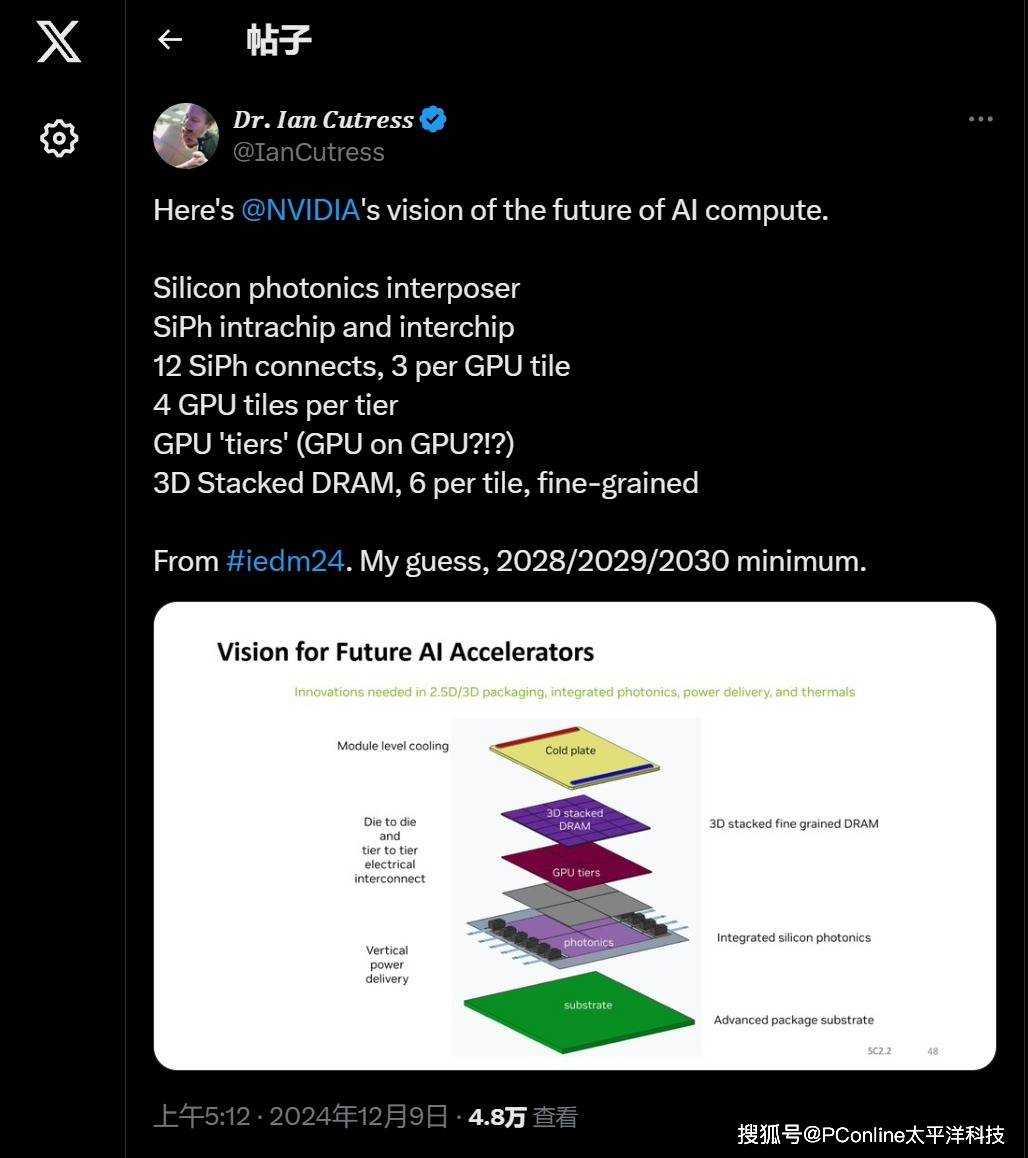1028x1158 pixels.
Task: Go back using the left arrow
Action: click(170, 40)
